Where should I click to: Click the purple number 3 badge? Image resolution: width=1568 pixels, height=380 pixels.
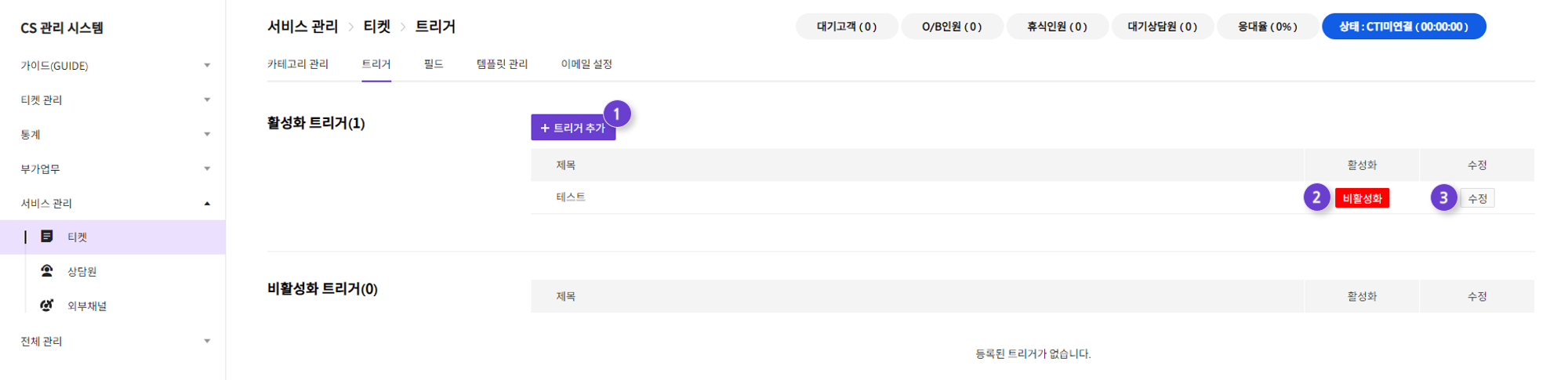(1443, 197)
